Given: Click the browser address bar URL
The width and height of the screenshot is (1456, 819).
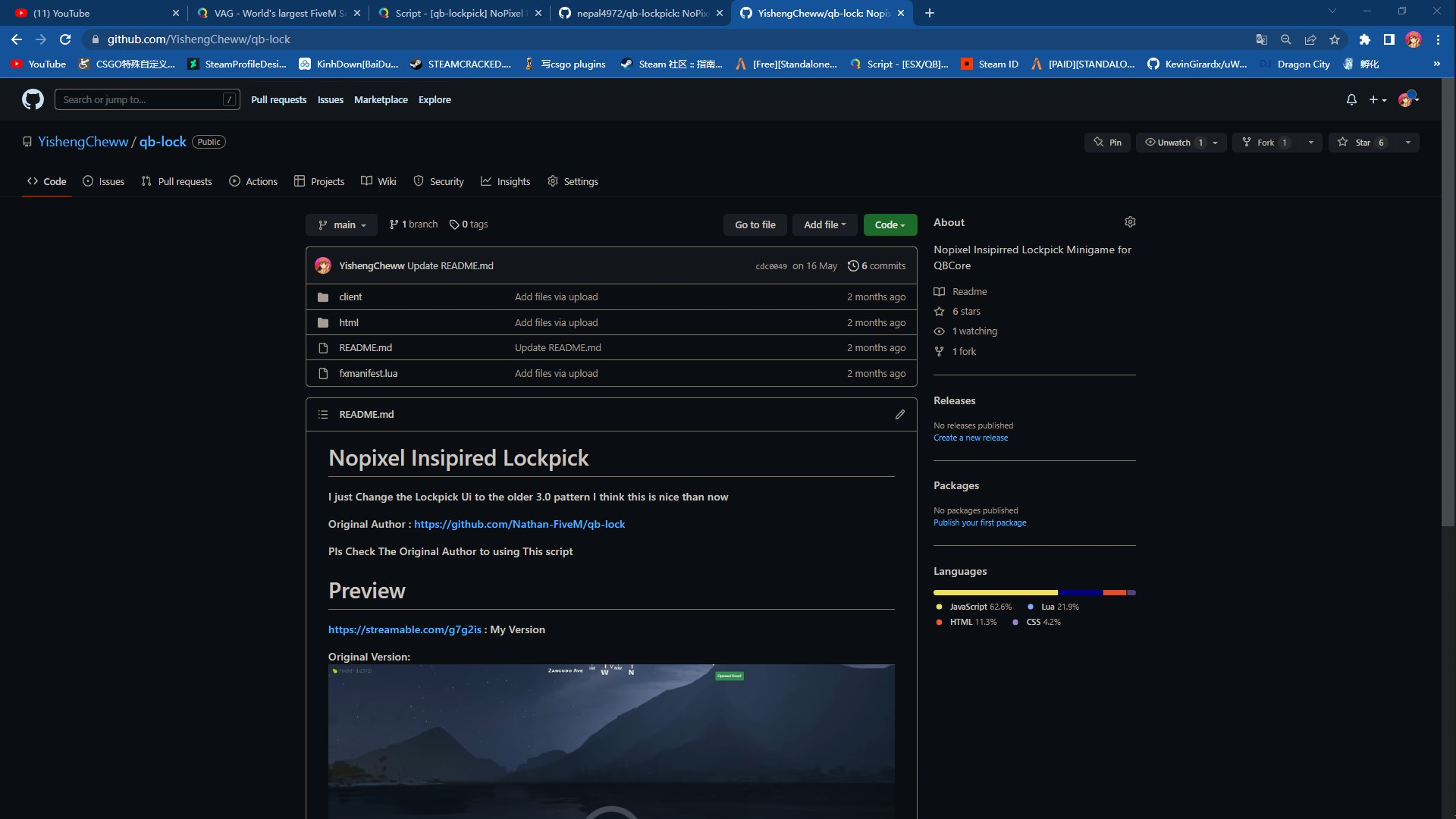Looking at the screenshot, I should click(199, 39).
